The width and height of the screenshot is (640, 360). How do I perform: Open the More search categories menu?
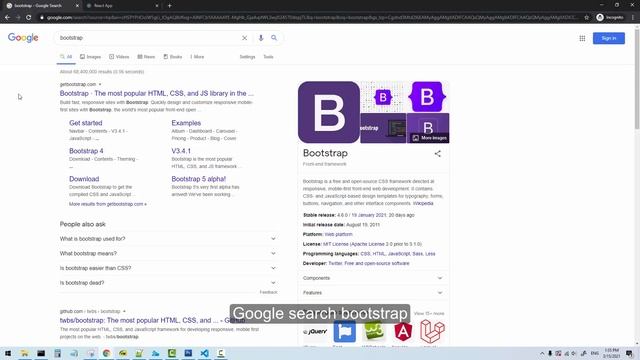click(x=197, y=57)
